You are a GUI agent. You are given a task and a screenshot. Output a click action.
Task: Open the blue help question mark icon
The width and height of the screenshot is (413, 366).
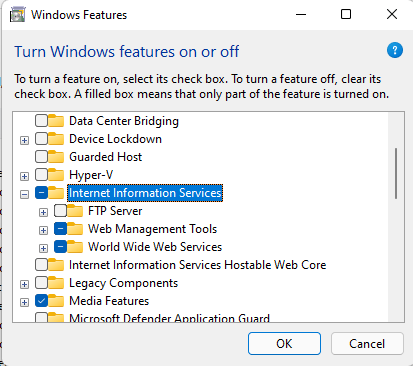(395, 51)
